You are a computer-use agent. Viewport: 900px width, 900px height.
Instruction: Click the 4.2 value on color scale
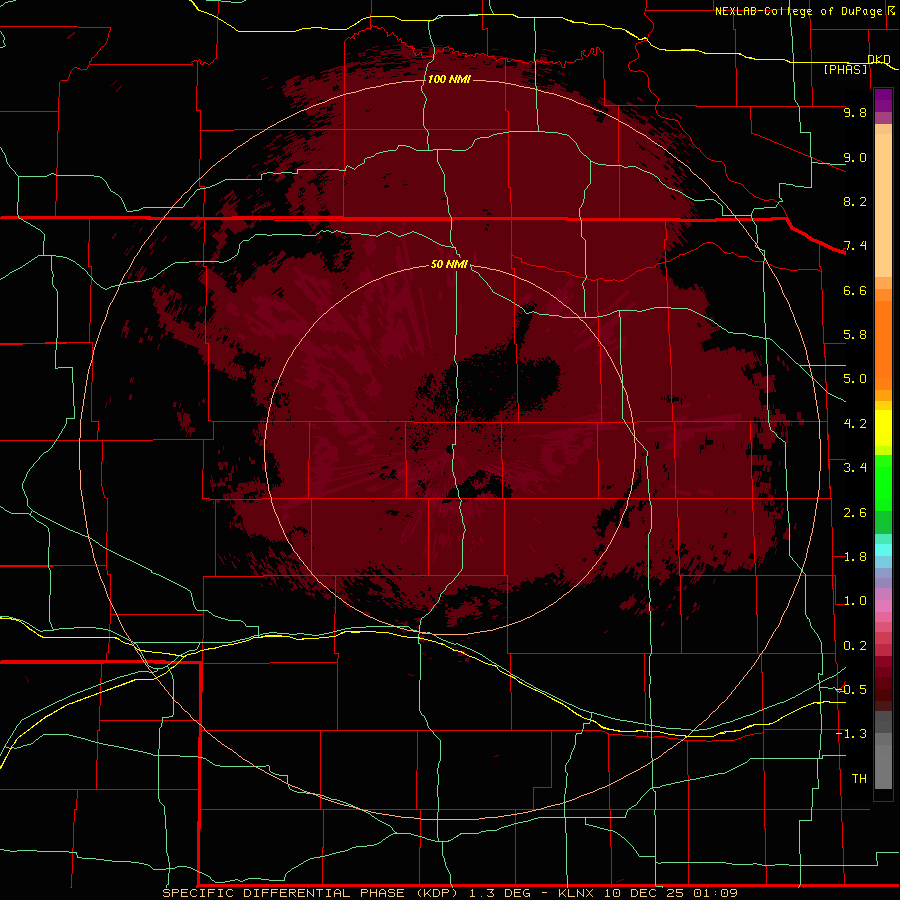click(855, 424)
